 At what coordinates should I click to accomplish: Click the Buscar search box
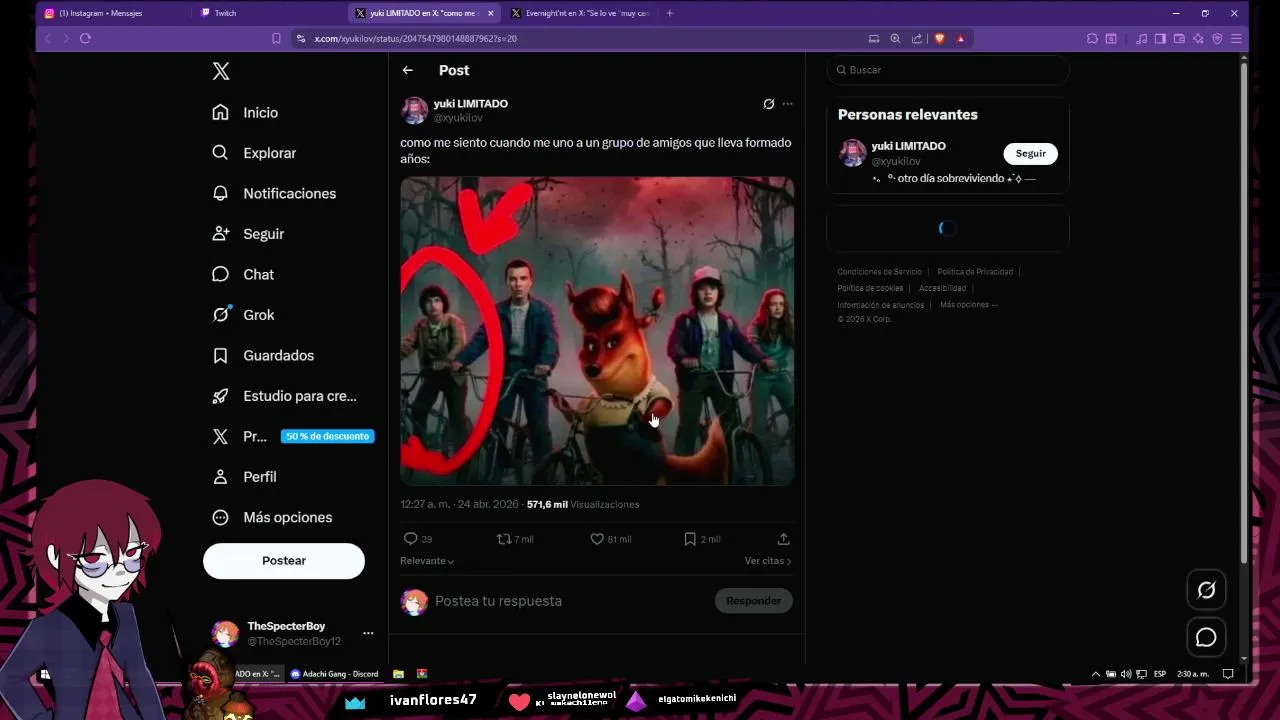point(947,70)
